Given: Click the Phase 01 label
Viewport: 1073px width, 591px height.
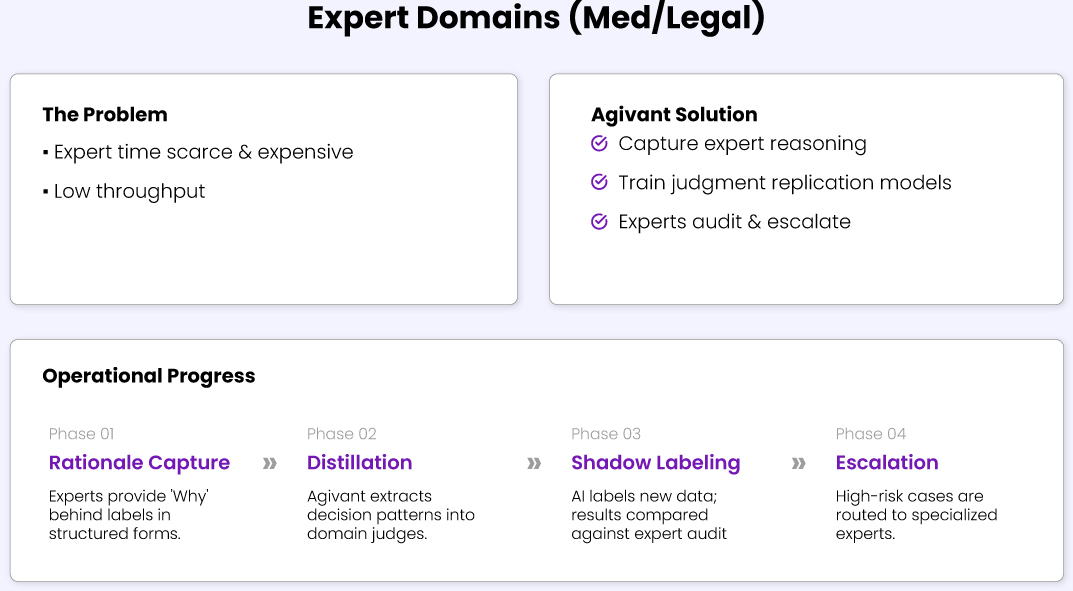Looking at the screenshot, I should 81,434.
